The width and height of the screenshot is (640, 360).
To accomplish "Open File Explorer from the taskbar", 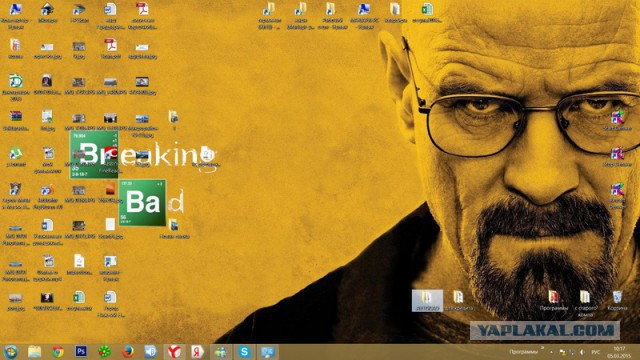I will 35,351.
